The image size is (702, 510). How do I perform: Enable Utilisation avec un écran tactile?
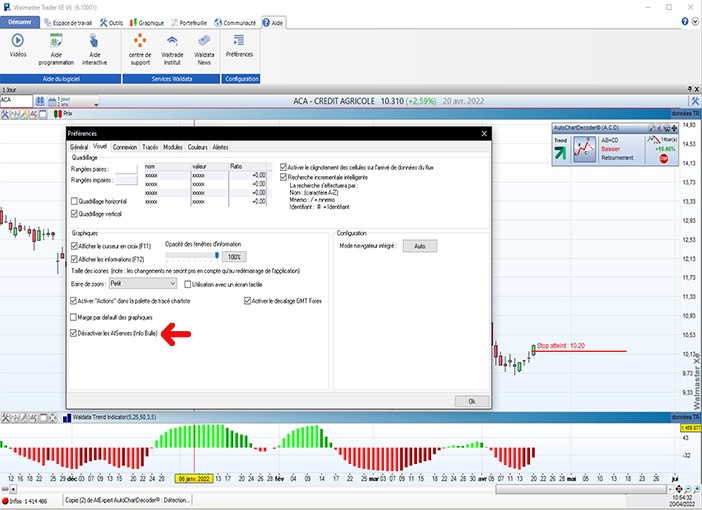point(188,284)
